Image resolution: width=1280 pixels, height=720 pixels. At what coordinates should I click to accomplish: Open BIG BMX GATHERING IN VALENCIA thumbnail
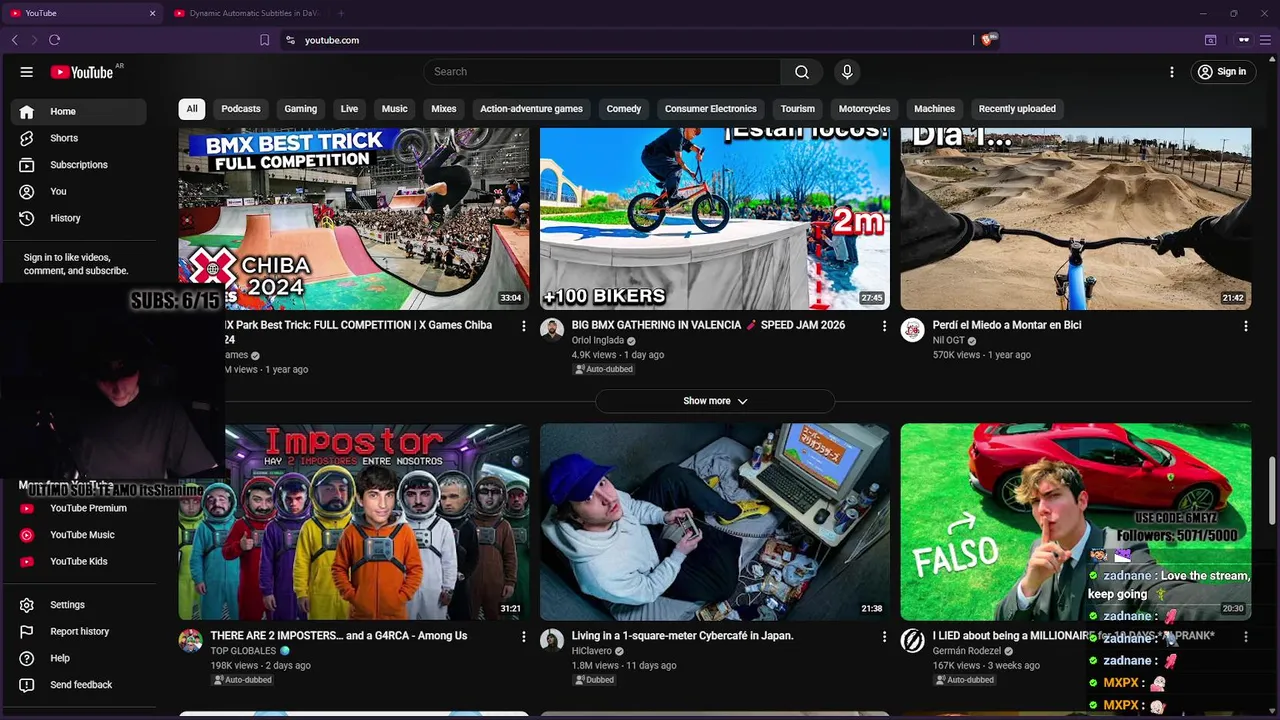[x=715, y=218]
